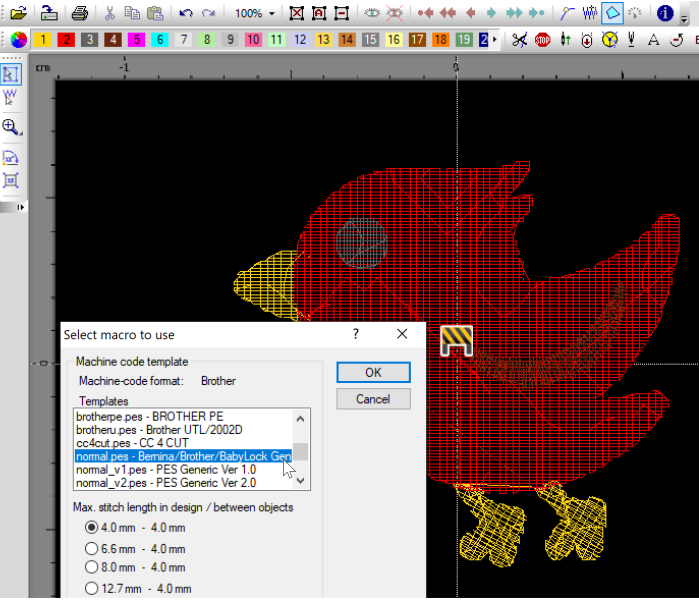
Task: Select 6.6 mm - 4.0 mm stitch length
Action: coord(91,548)
